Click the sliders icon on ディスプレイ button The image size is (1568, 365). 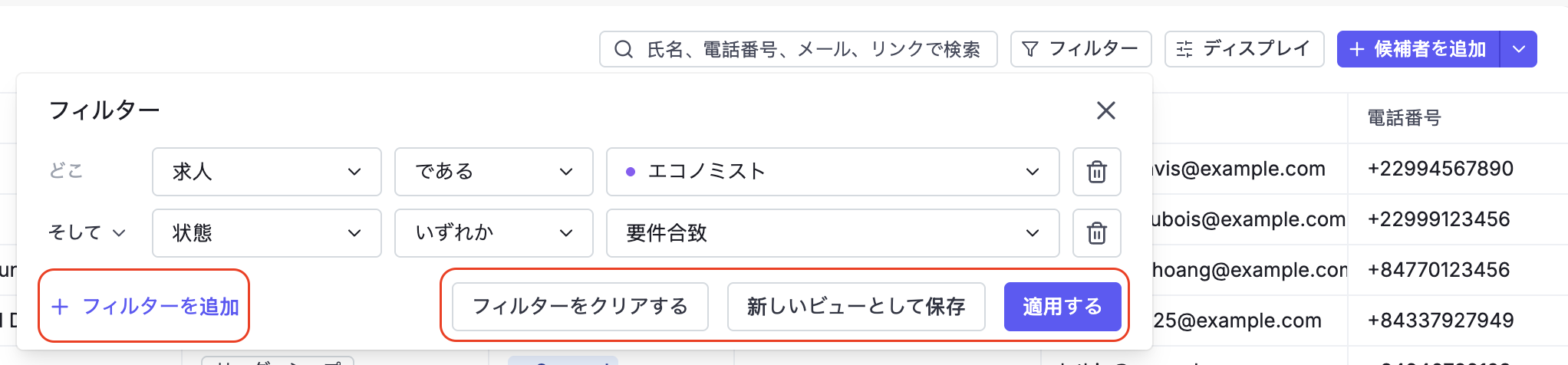pyautogui.click(x=1184, y=49)
